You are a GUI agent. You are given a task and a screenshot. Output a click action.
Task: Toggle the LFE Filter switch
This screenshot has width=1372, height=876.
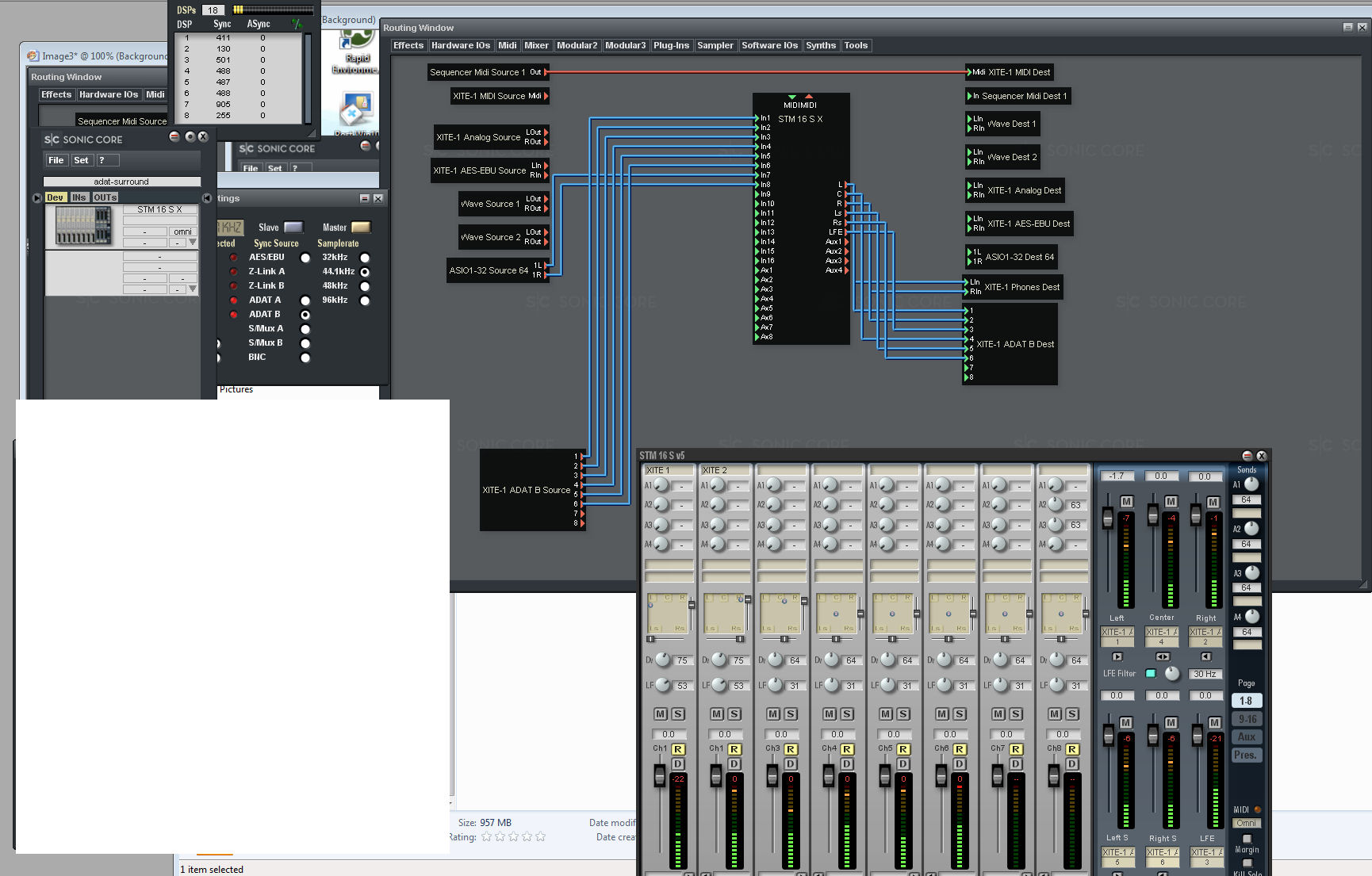click(x=1151, y=673)
